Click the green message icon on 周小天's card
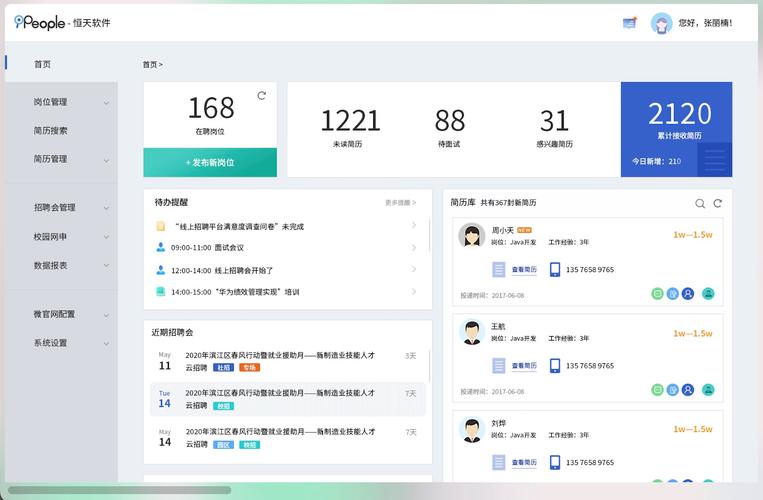This screenshot has height=500, width=763. (657, 294)
